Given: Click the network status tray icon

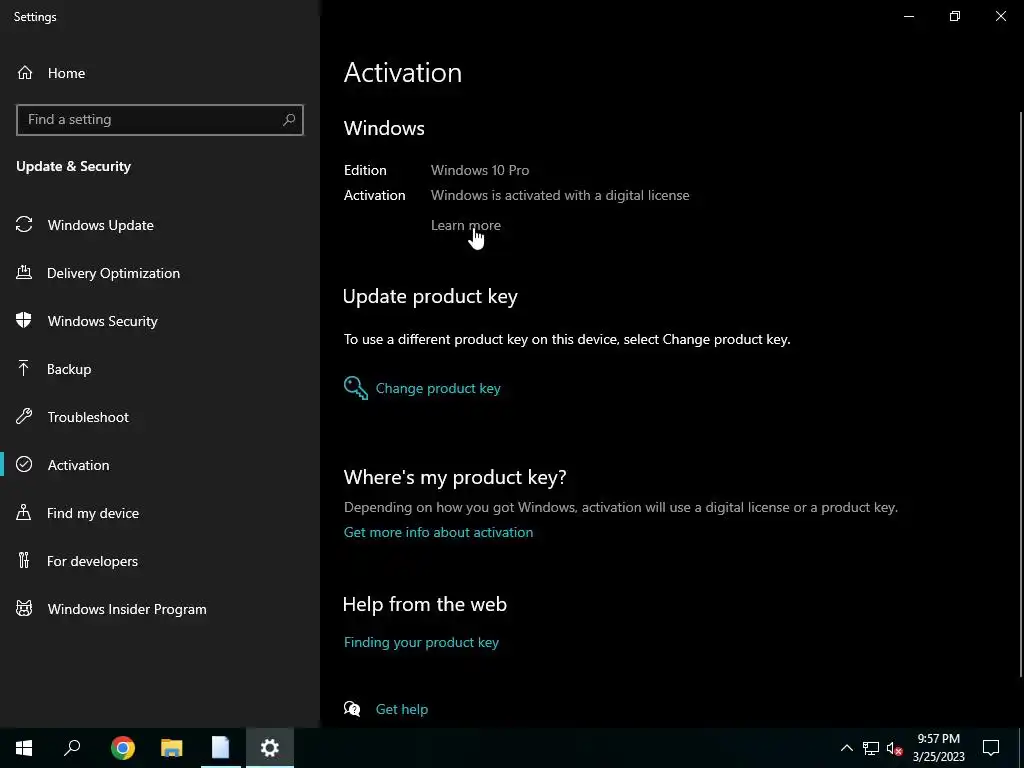Looking at the screenshot, I should 871,748.
